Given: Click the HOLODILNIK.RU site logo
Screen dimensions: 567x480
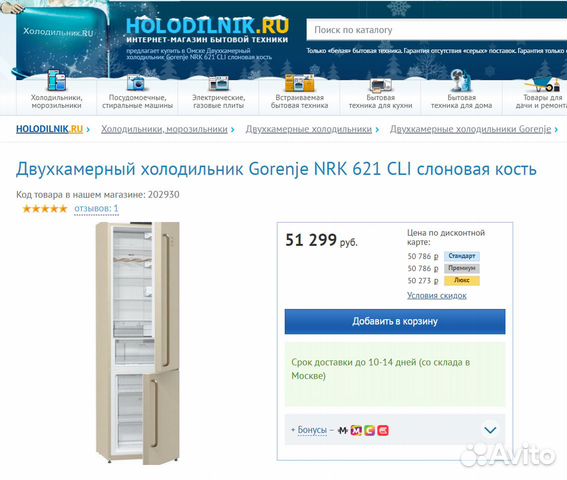Looking at the screenshot, I should tap(207, 25).
